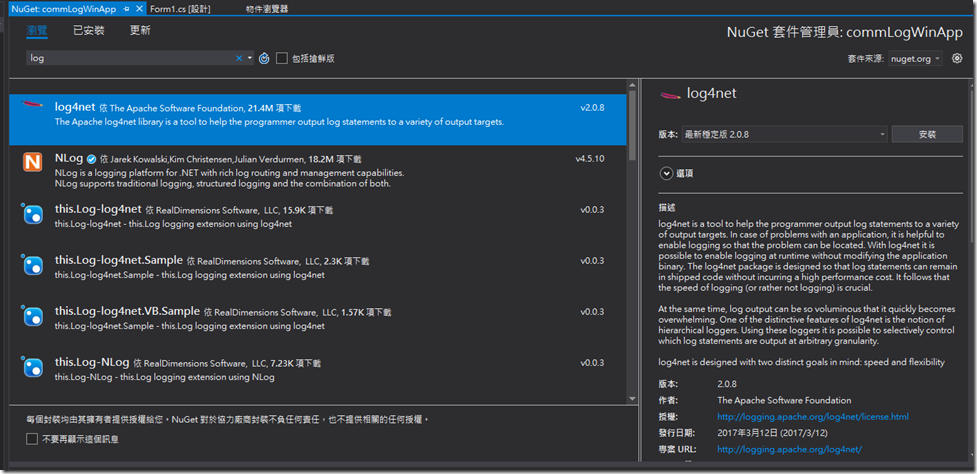Click the icon for this.Log-log4net.Sample package

click(x=32, y=265)
